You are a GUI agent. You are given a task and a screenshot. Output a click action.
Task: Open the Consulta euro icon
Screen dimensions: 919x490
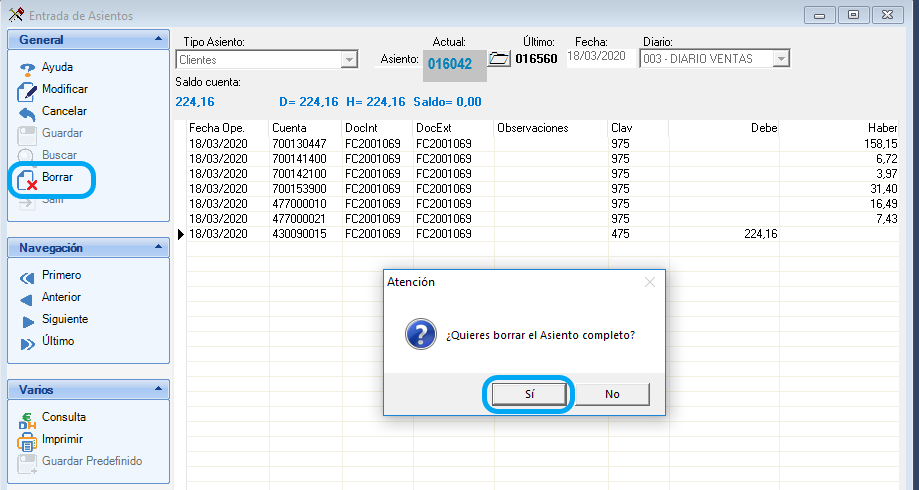coord(27,419)
